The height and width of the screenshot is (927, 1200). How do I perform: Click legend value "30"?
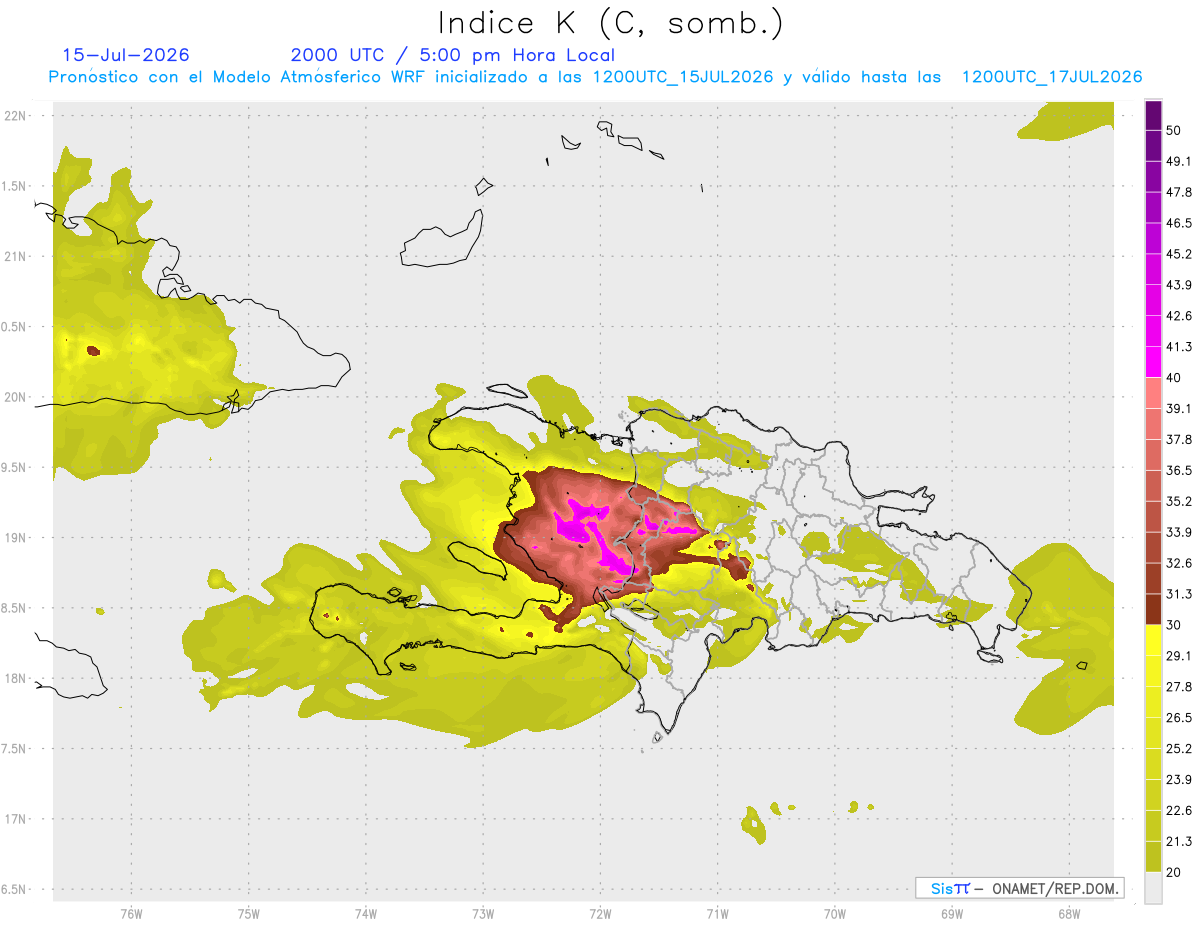pyautogui.click(x=1174, y=625)
